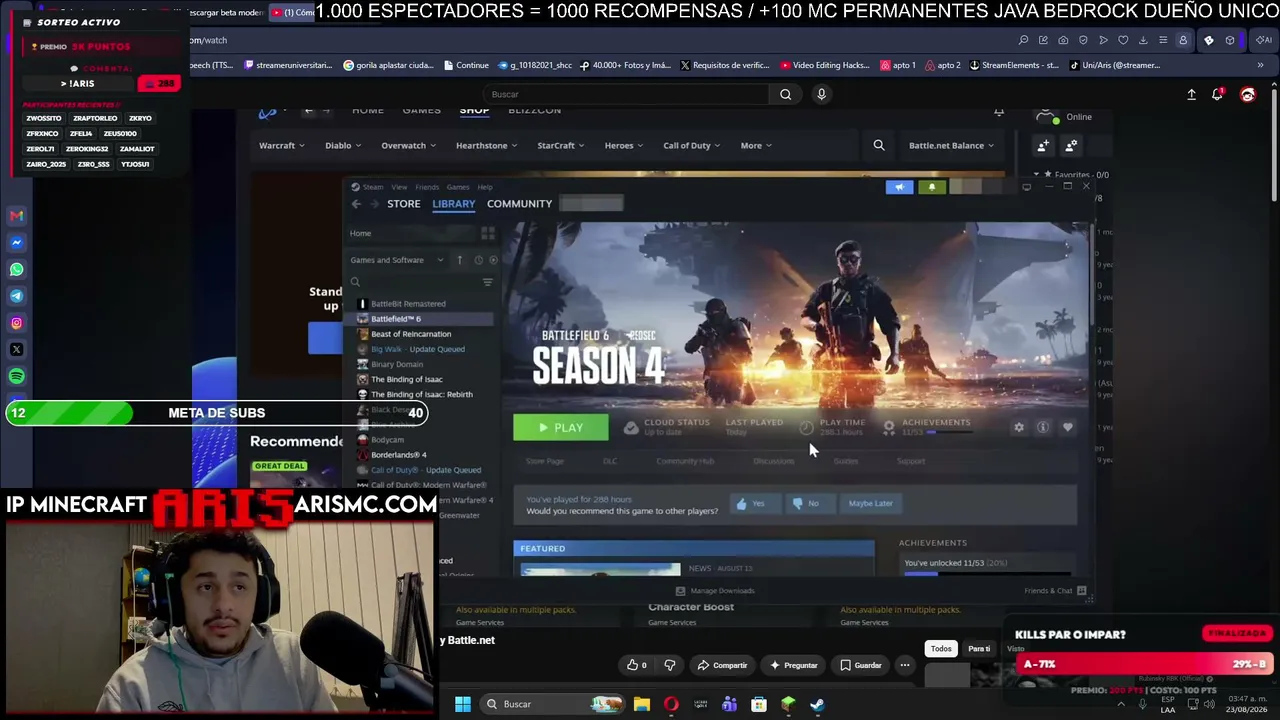Select the Todos filter chip

point(941,649)
